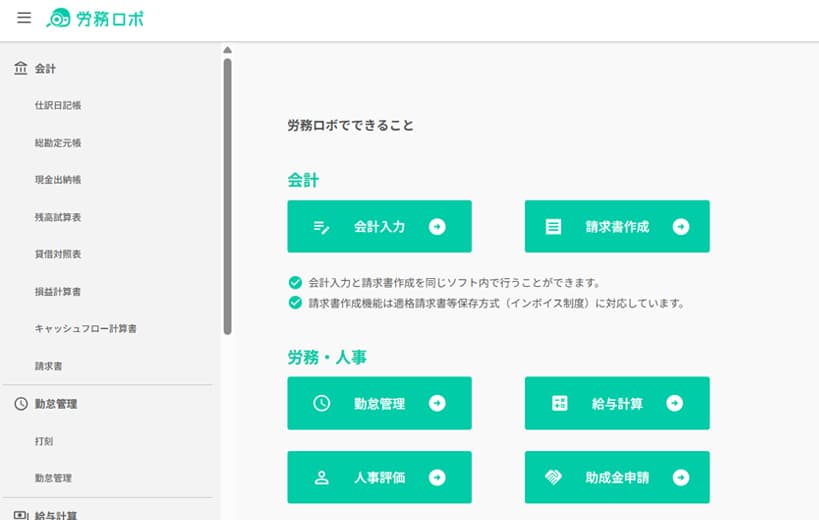Open the hamburger menu icon
Viewport: 819px width, 520px height.
(x=24, y=18)
